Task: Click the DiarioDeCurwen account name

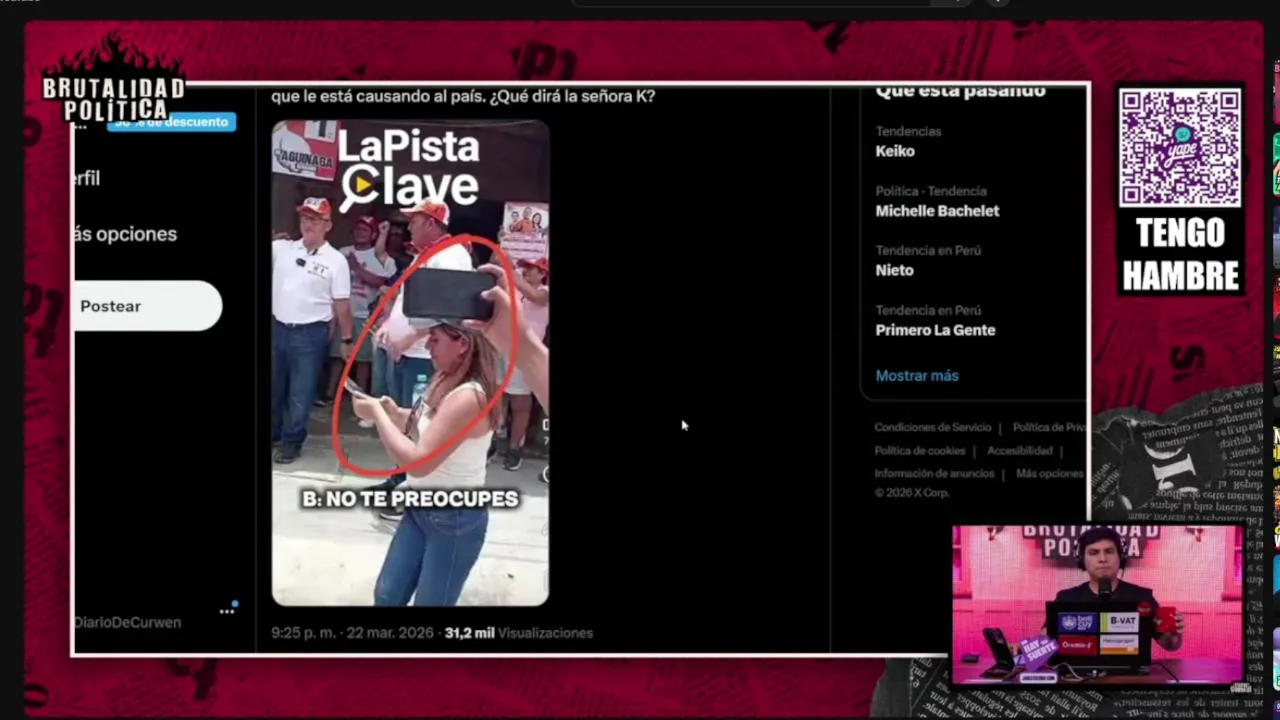Action: pyautogui.click(x=127, y=622)
